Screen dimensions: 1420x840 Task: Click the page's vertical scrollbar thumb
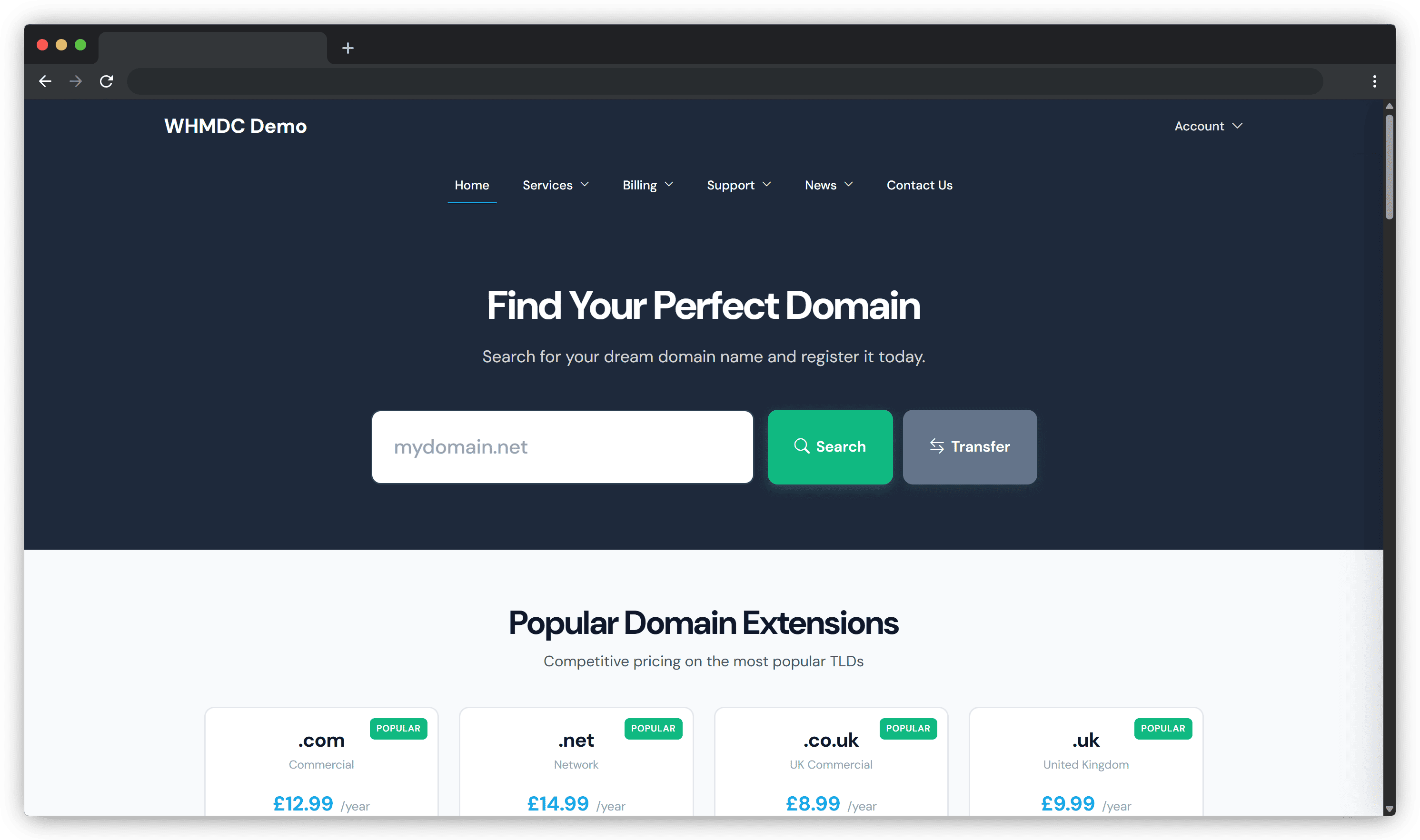1389,167
